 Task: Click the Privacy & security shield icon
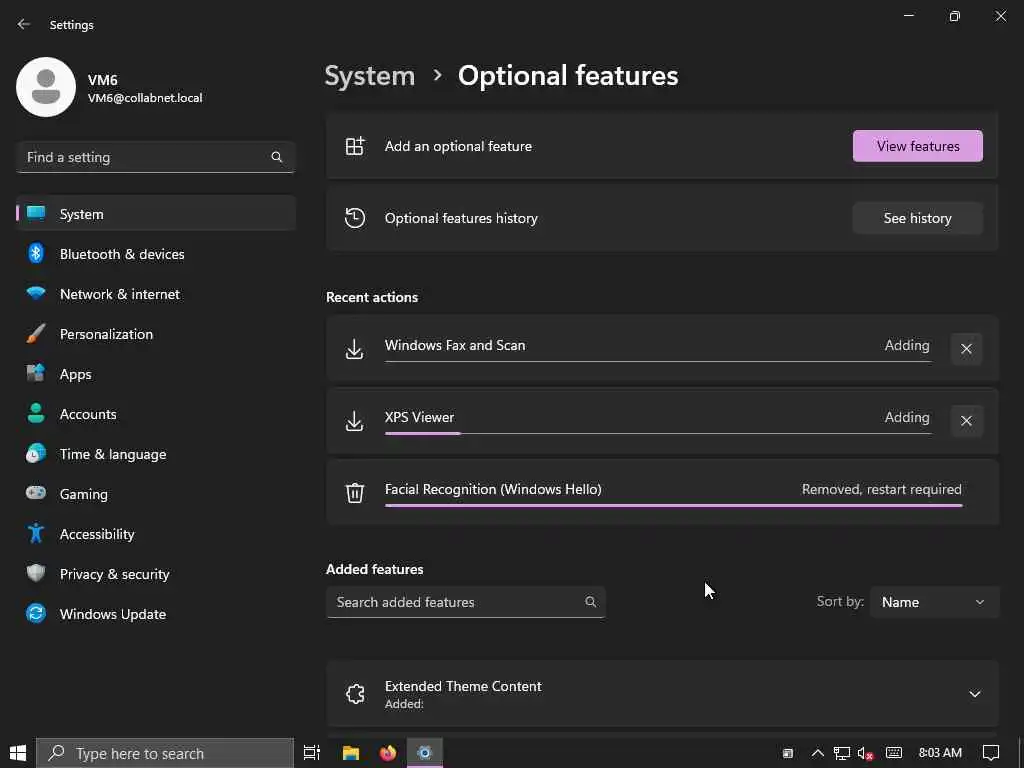click(36, 574)
